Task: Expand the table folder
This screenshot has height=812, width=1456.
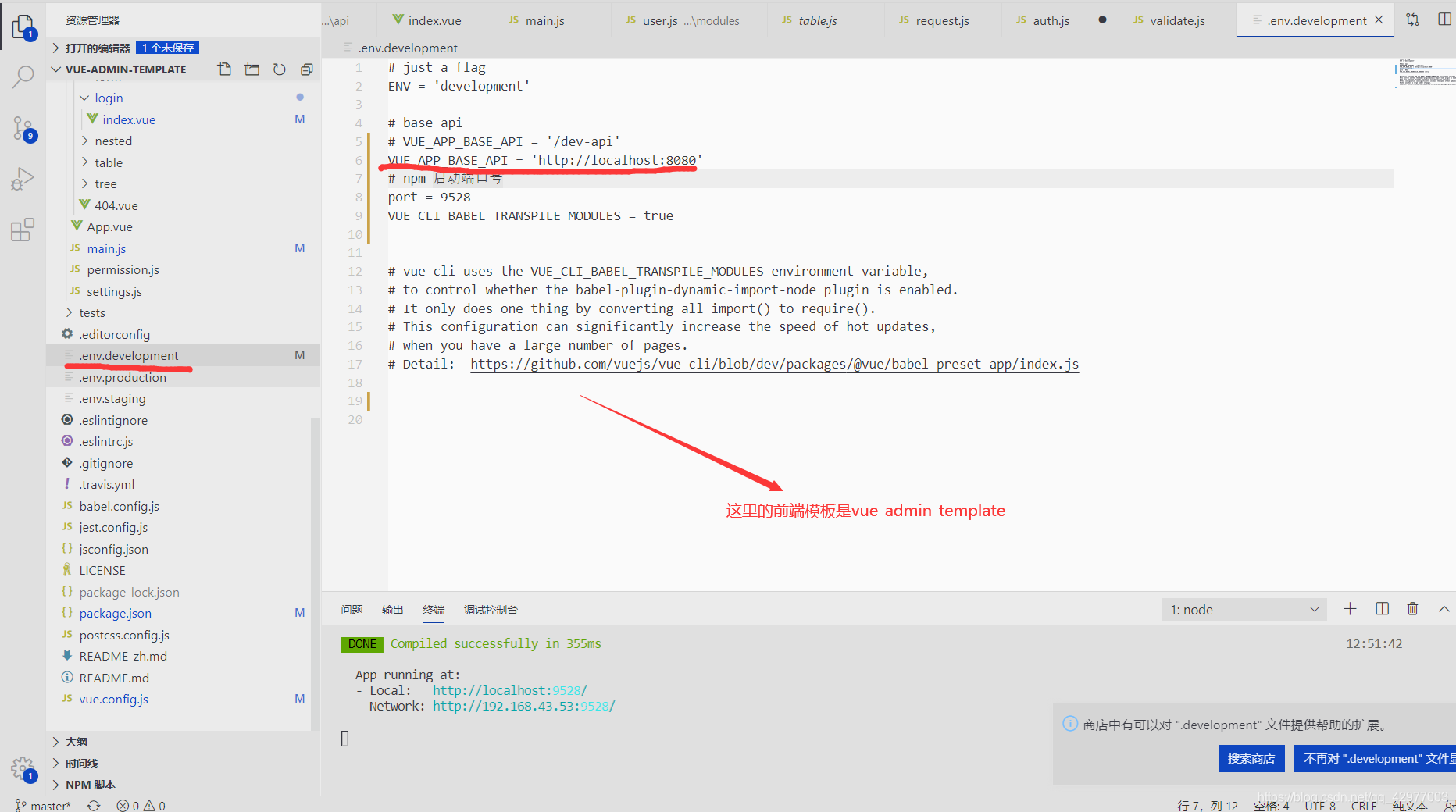Action: tap(109, 162)
